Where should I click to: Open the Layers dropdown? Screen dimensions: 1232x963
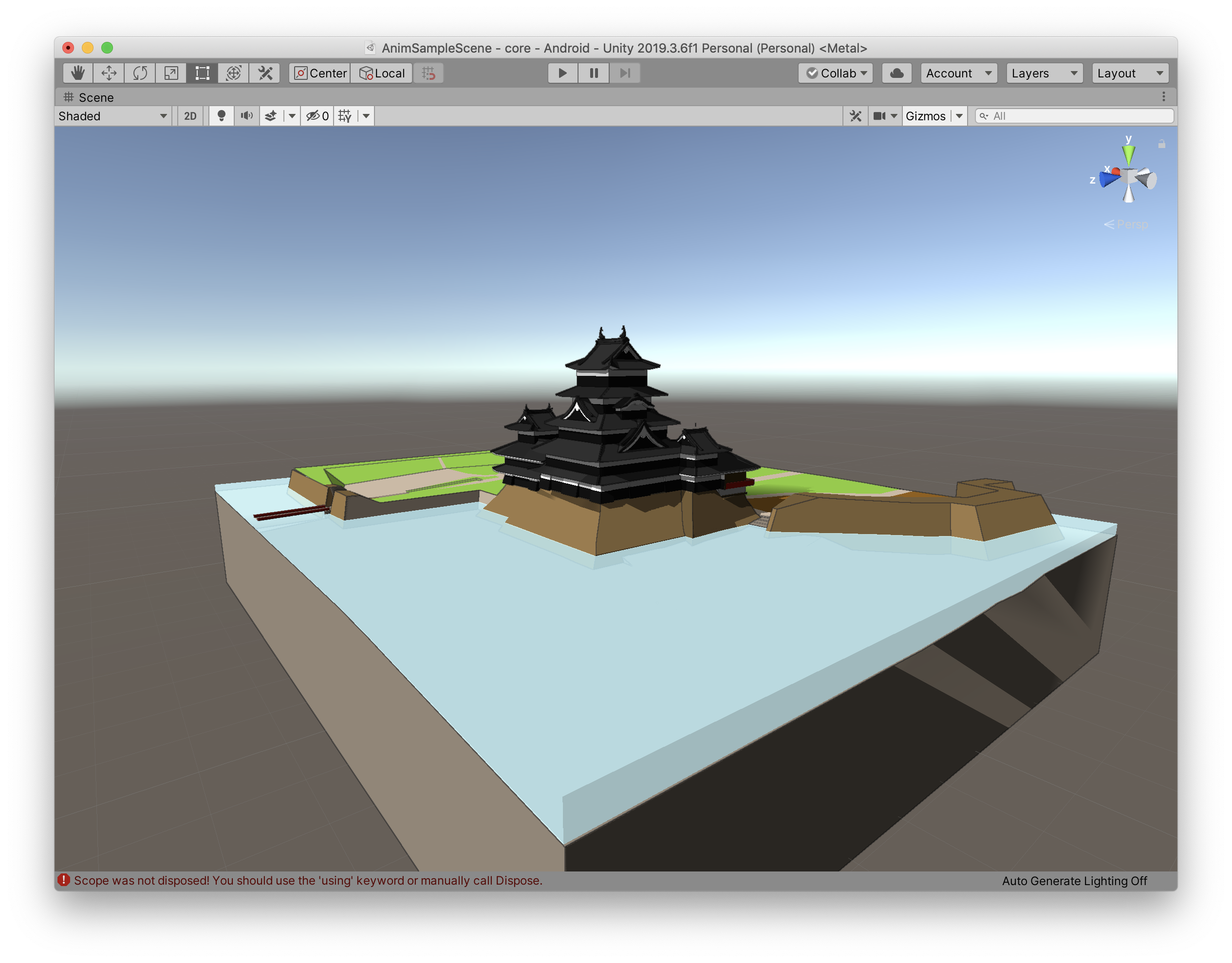tap(1044, 74)
